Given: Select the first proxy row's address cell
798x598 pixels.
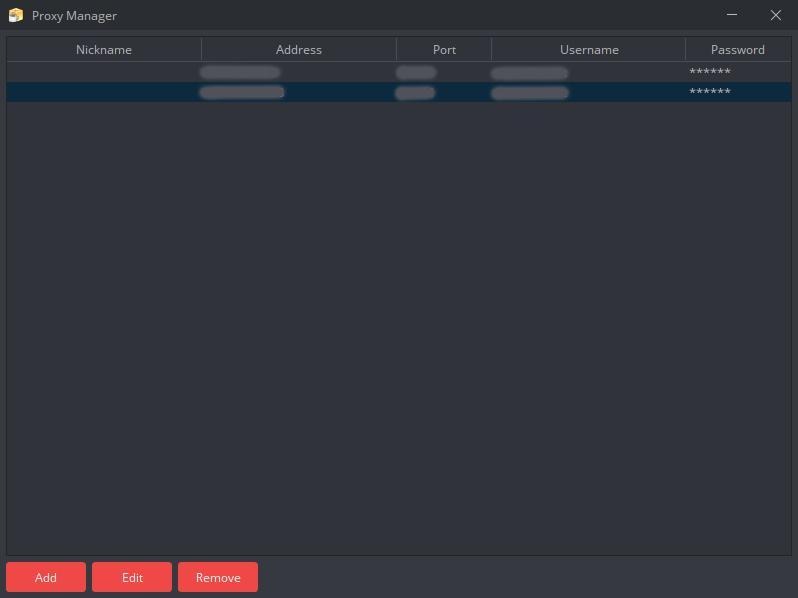Looking at the screenshot, I should point(240,72).
